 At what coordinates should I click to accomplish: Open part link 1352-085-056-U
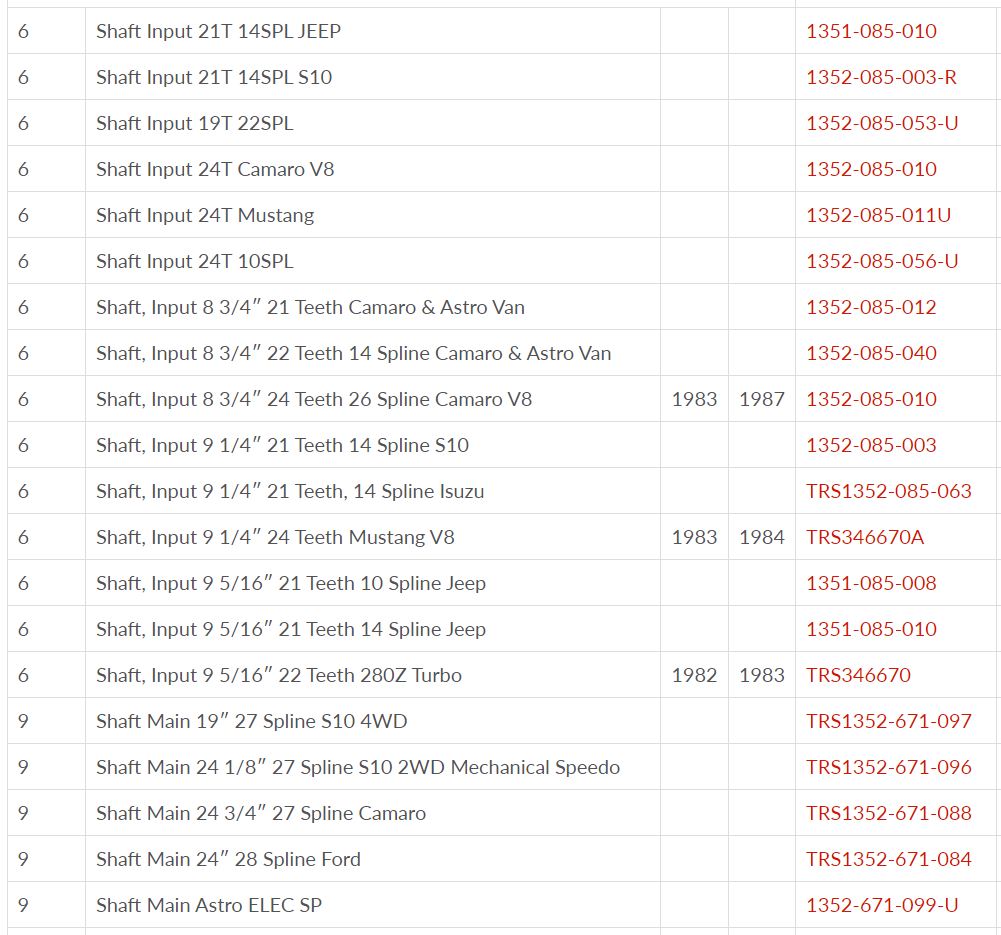[x=882, y=261]
